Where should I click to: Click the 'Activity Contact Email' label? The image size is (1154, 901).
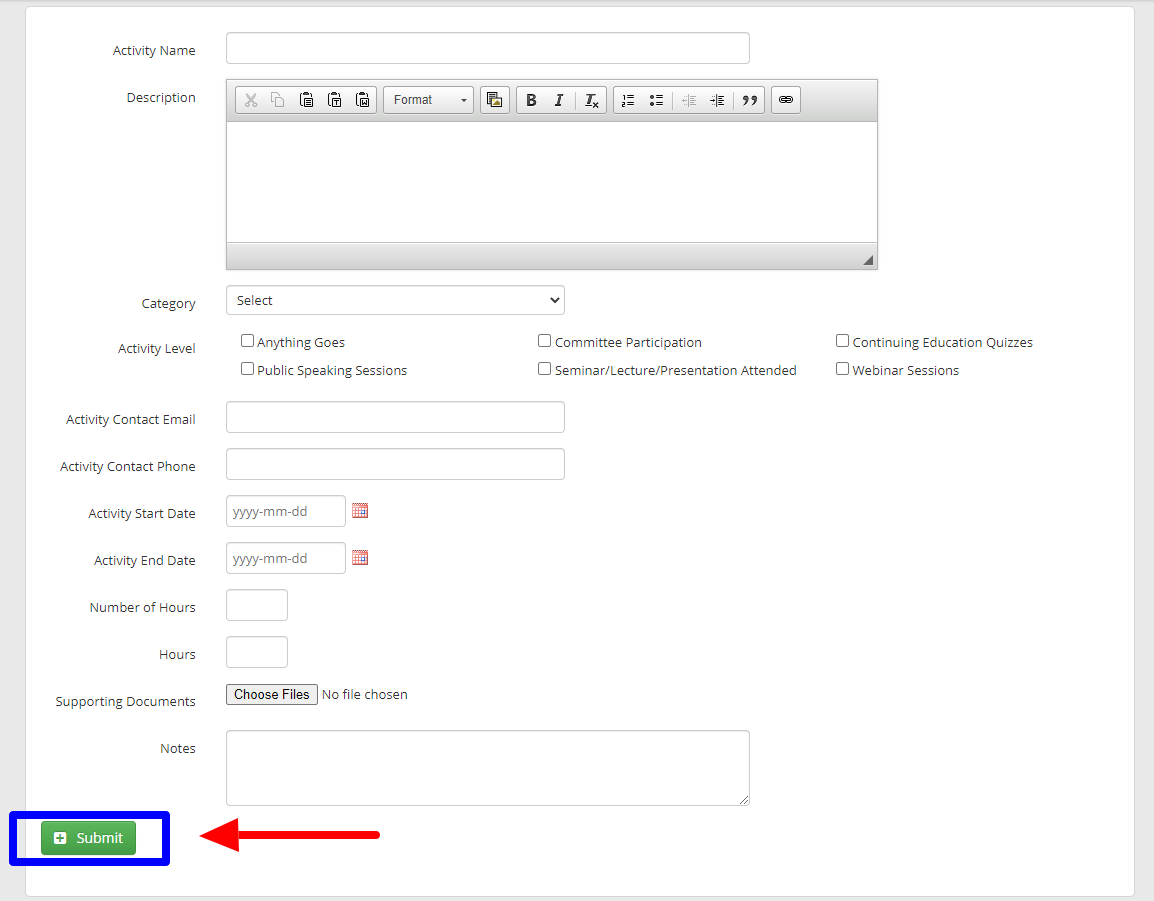(x=131, y=419)
